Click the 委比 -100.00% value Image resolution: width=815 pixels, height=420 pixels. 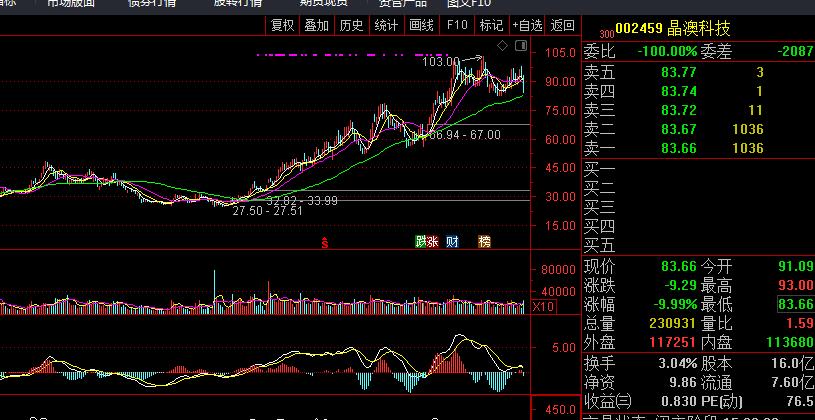(x=667, y=51)
